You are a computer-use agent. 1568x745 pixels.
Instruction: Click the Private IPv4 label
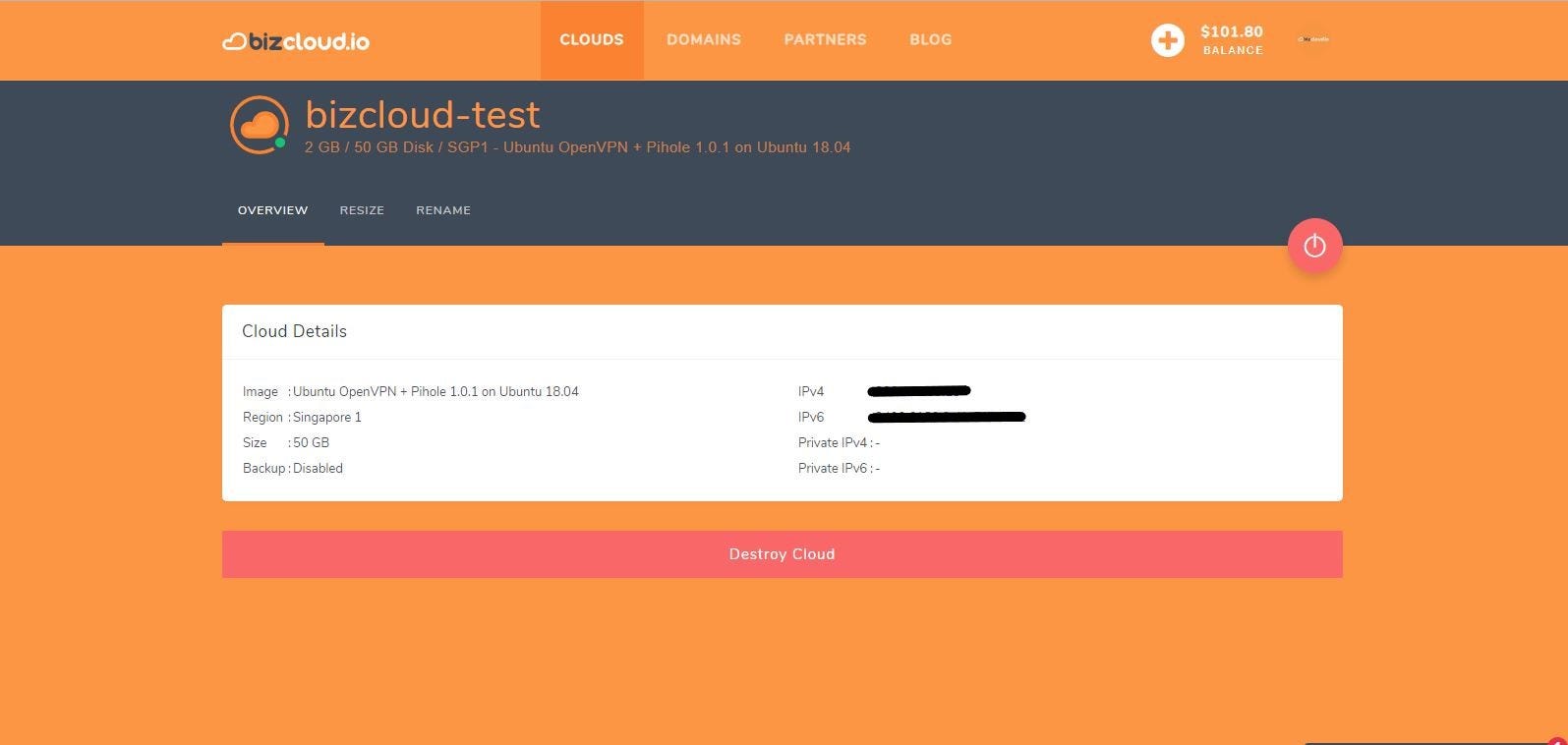coord(834,442)
